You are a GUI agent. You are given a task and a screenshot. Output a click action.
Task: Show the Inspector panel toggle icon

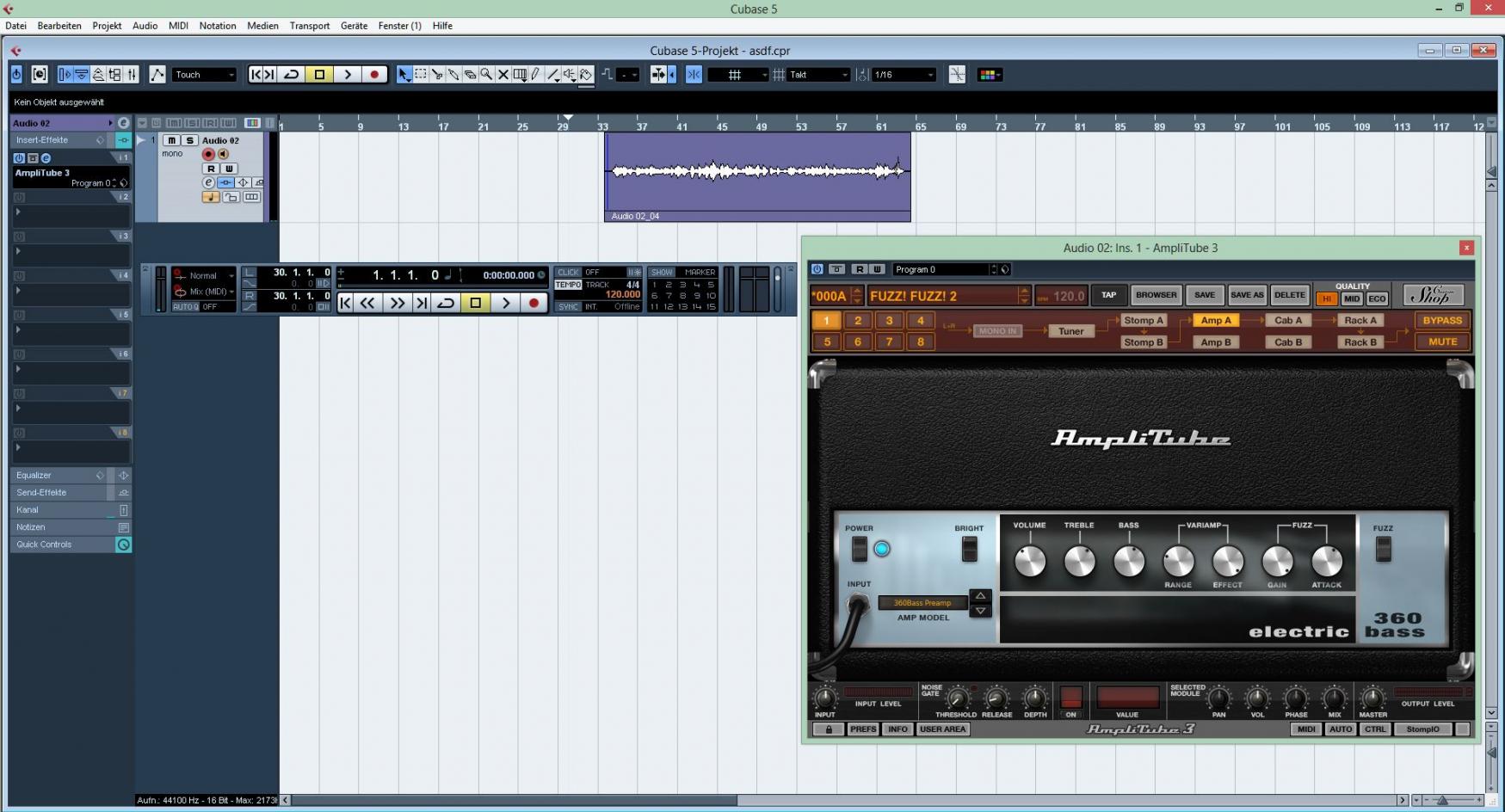[65, 75]
